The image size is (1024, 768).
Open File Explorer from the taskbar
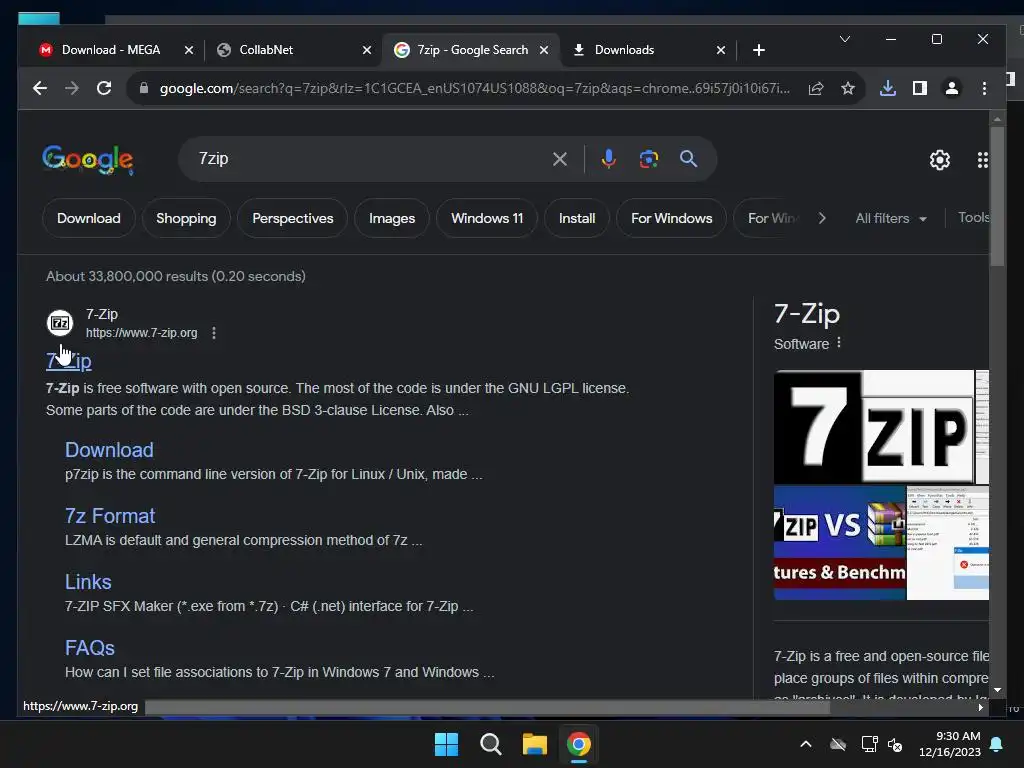click(534, 744)
